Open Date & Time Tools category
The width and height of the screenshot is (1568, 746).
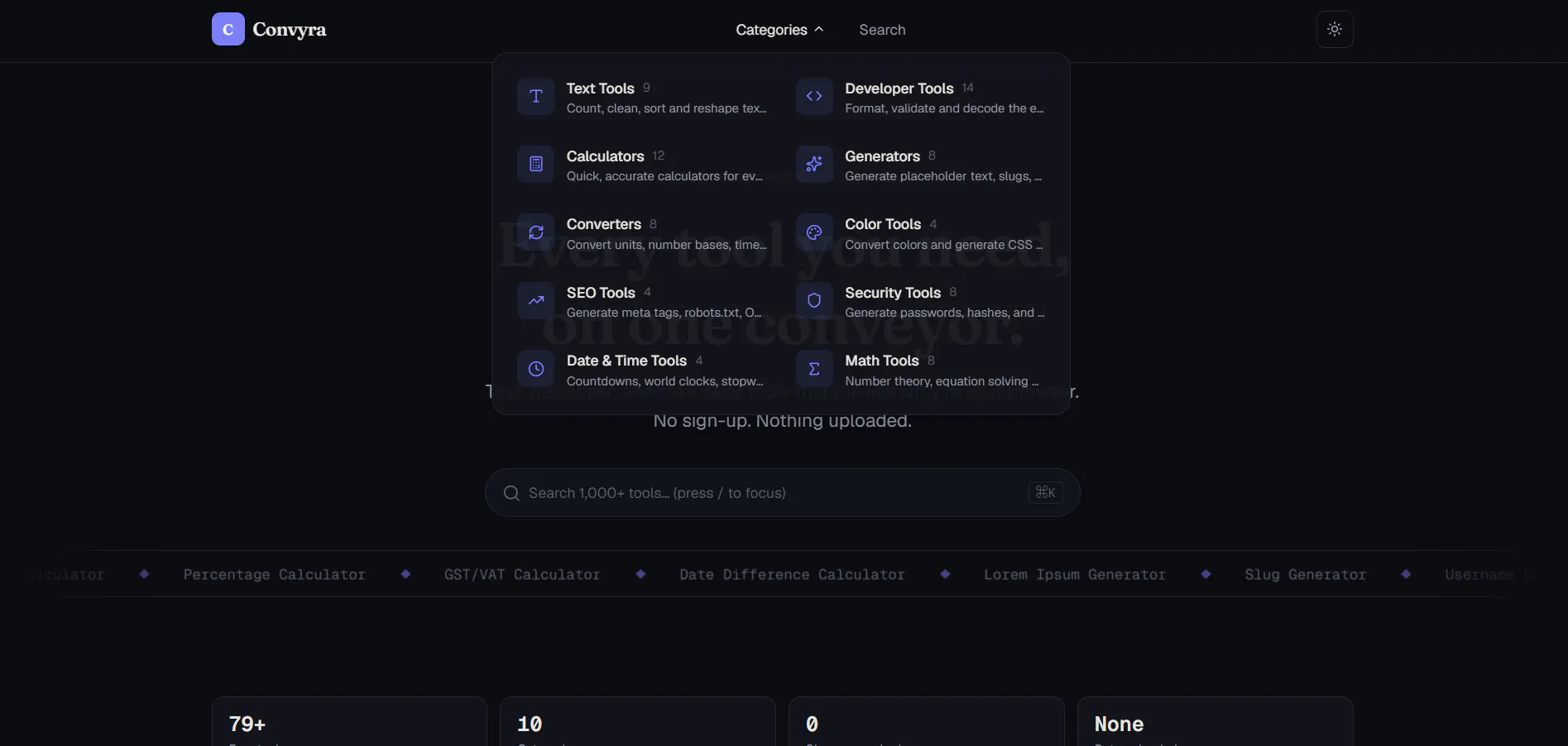coord(642,370)
